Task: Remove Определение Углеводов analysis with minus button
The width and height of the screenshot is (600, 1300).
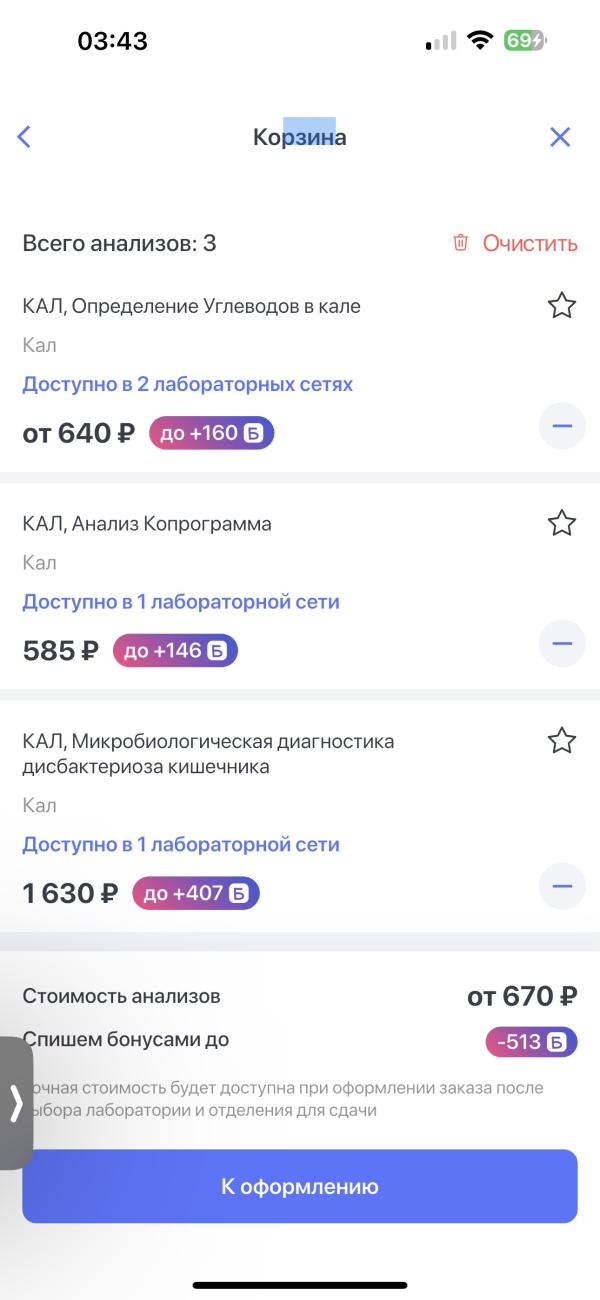Action: (x=562, y=427)
